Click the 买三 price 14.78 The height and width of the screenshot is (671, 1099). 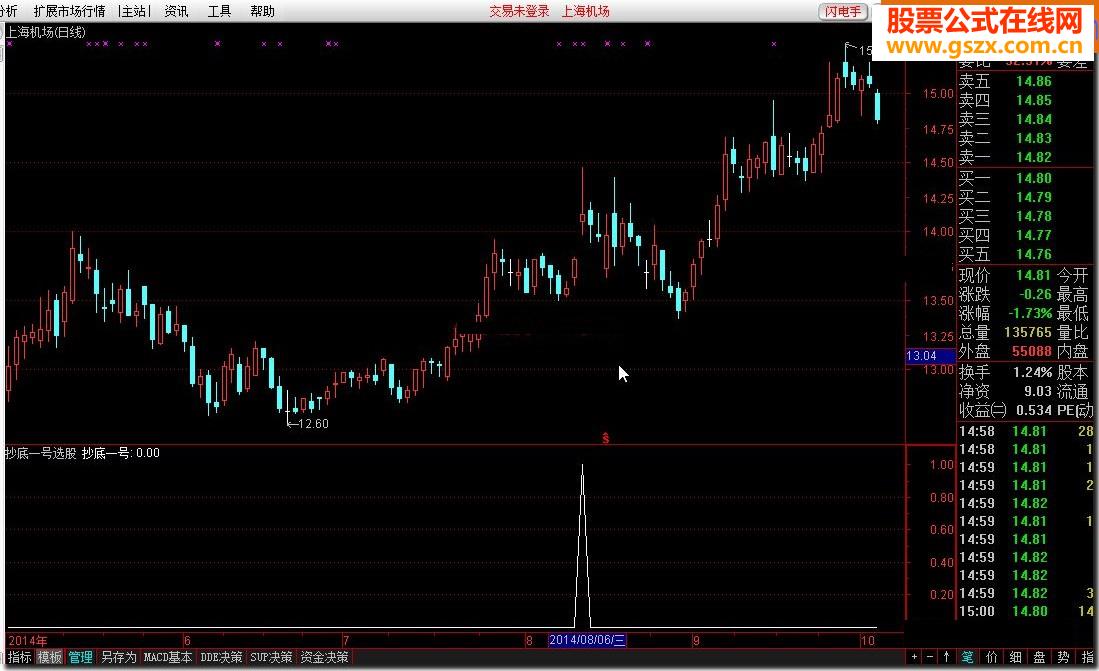tap(1034, 216)
